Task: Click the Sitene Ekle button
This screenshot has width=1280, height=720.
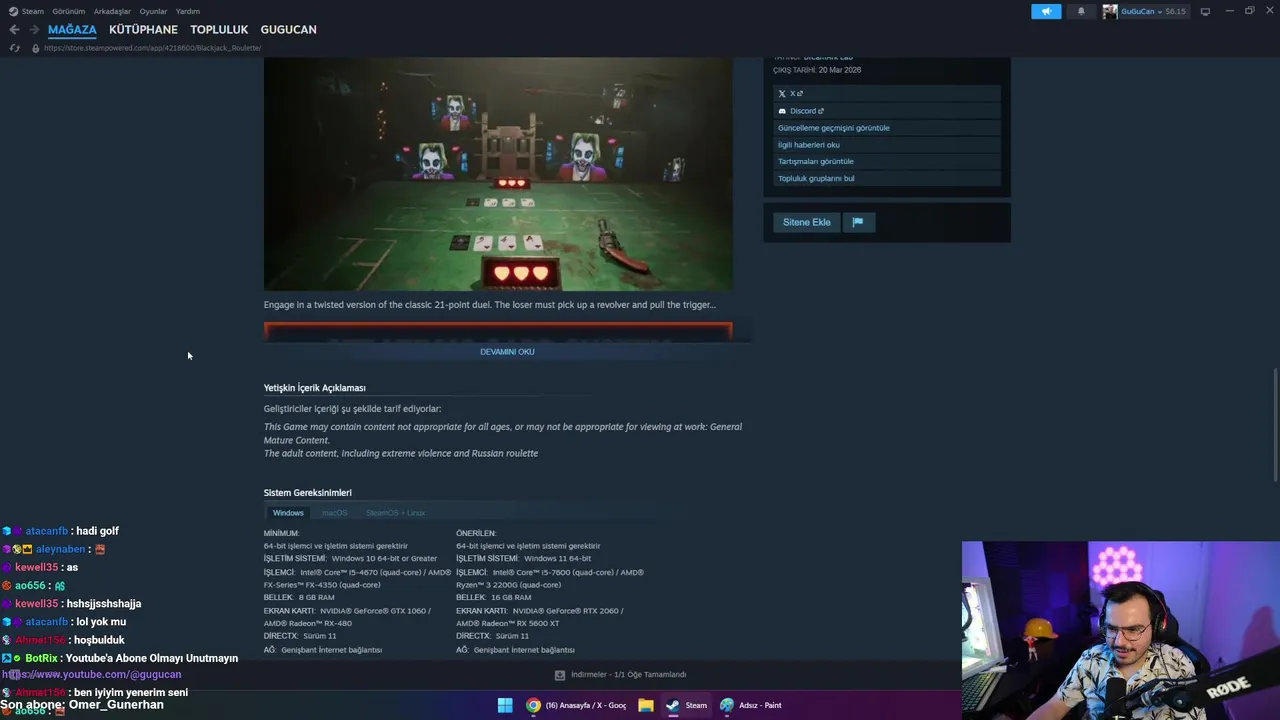Action: coord(807,222)
